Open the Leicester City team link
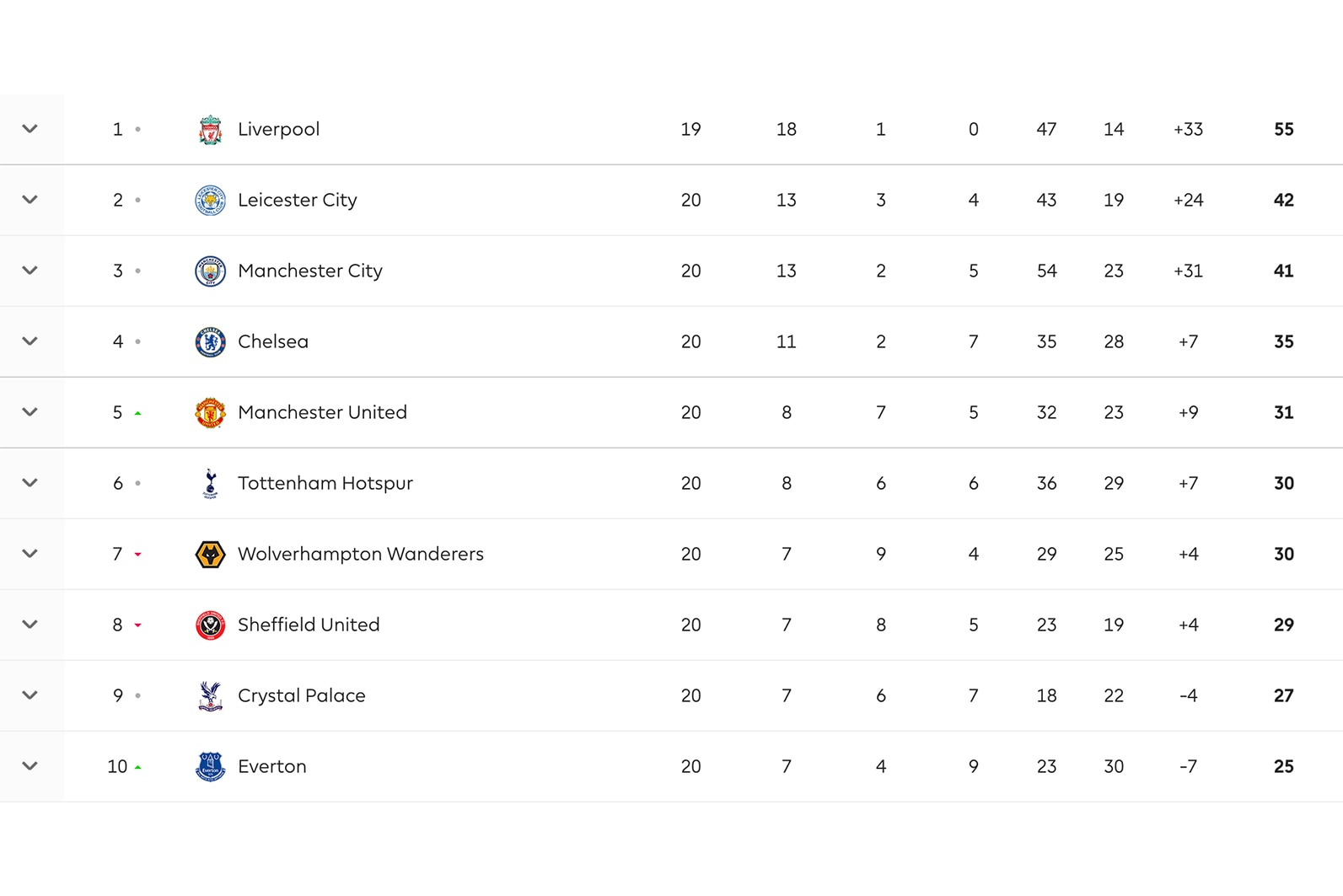1343x896 pixels. pyautogui.click(x=297, y=201)
